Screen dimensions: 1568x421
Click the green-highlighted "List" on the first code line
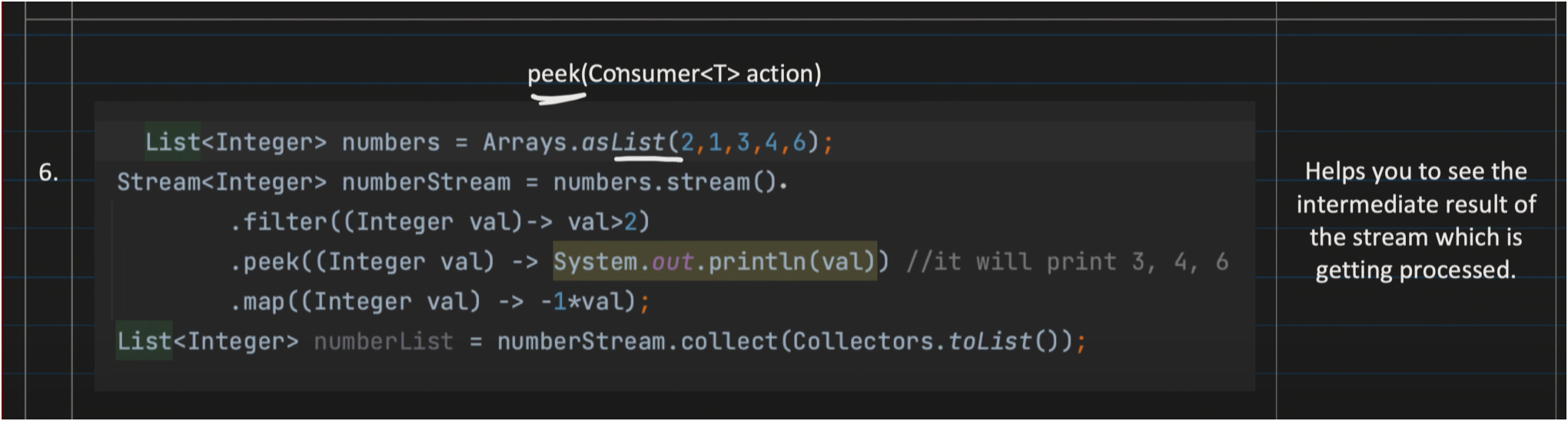pyautogui.click(x=172, y=142)
